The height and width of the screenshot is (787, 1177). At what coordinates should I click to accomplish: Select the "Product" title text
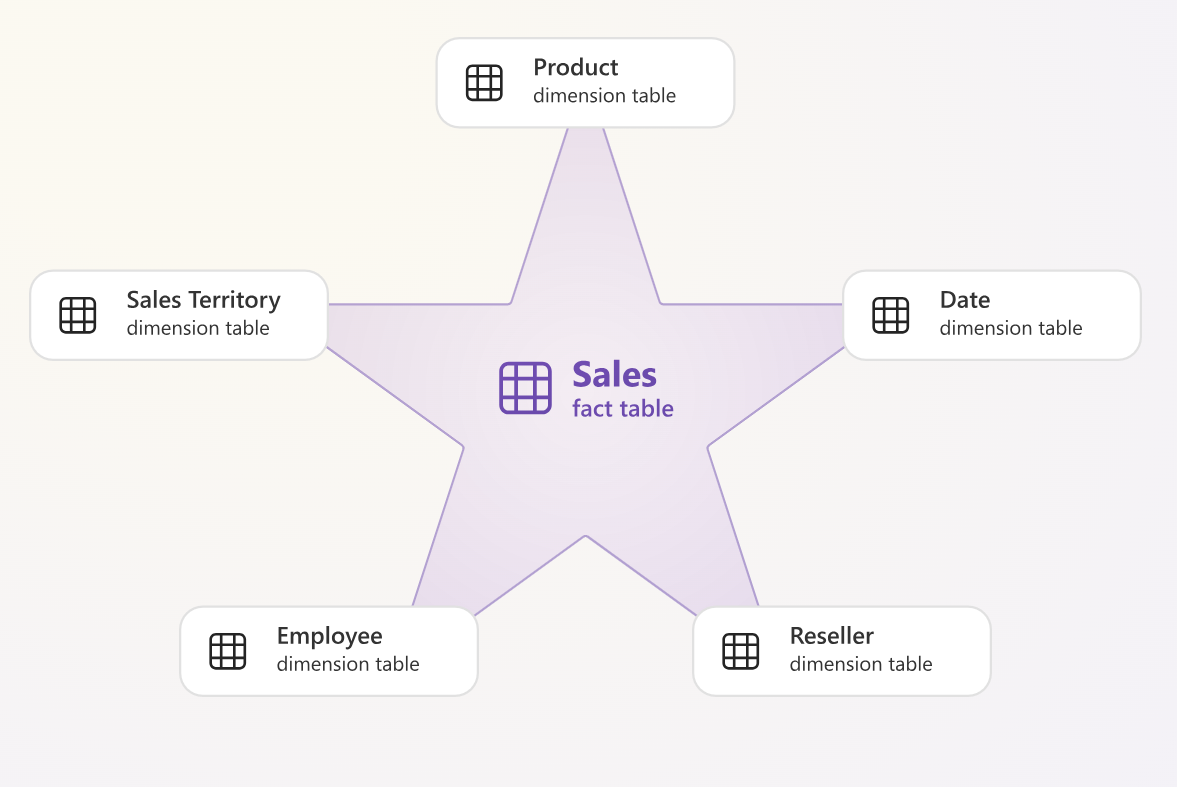click(x=575, y=68)
